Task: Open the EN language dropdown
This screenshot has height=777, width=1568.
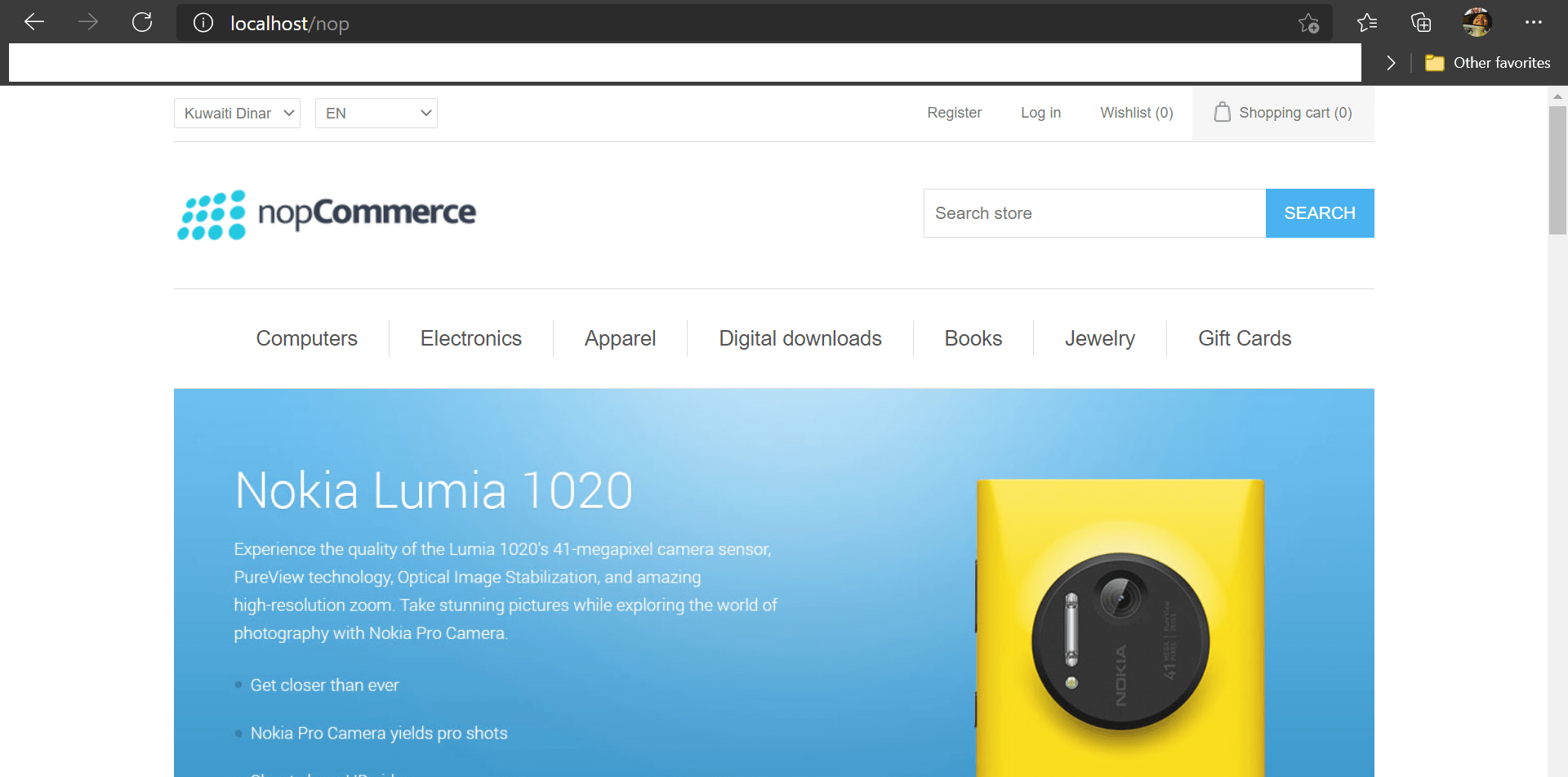Action: pos(376,114)
